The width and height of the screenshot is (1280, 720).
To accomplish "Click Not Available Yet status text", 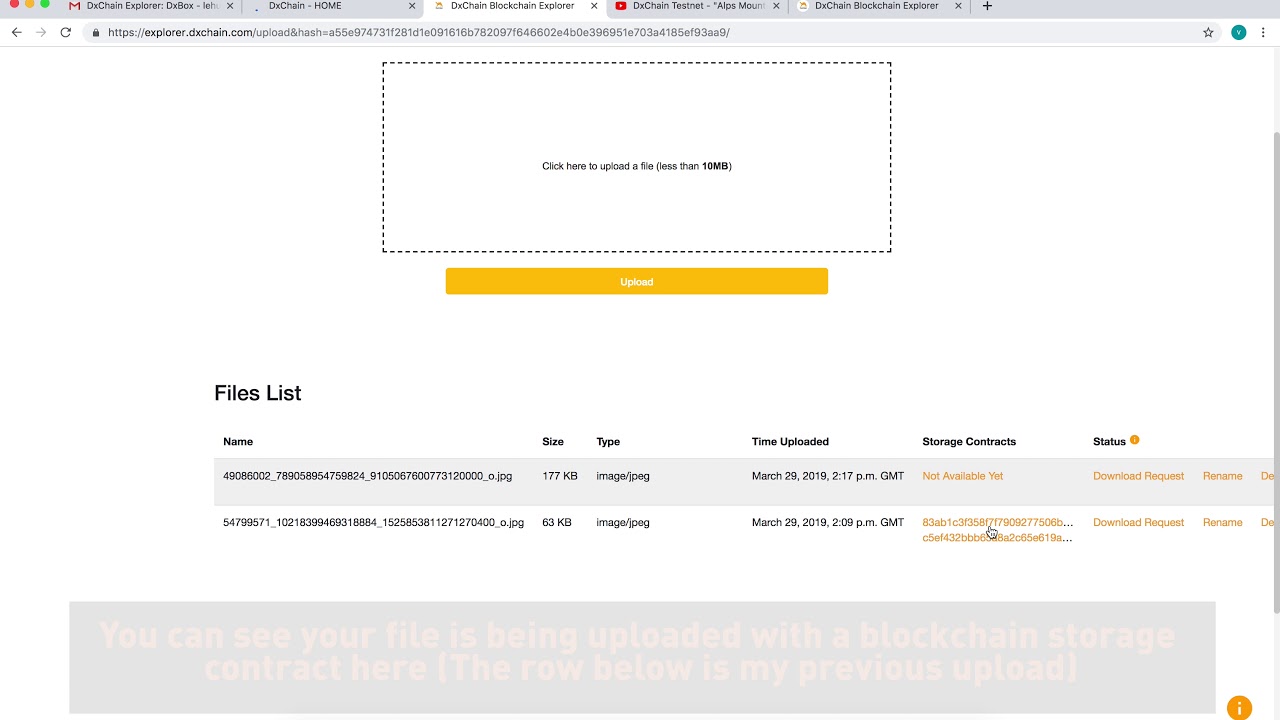I will [962, 476].
